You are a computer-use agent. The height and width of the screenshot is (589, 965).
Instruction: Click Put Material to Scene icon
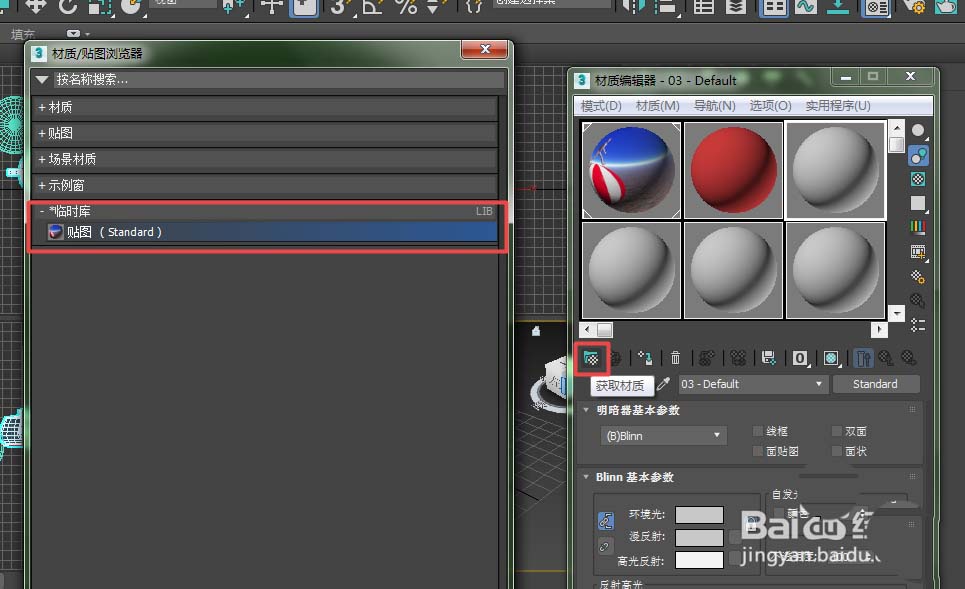tap(615, 358)
